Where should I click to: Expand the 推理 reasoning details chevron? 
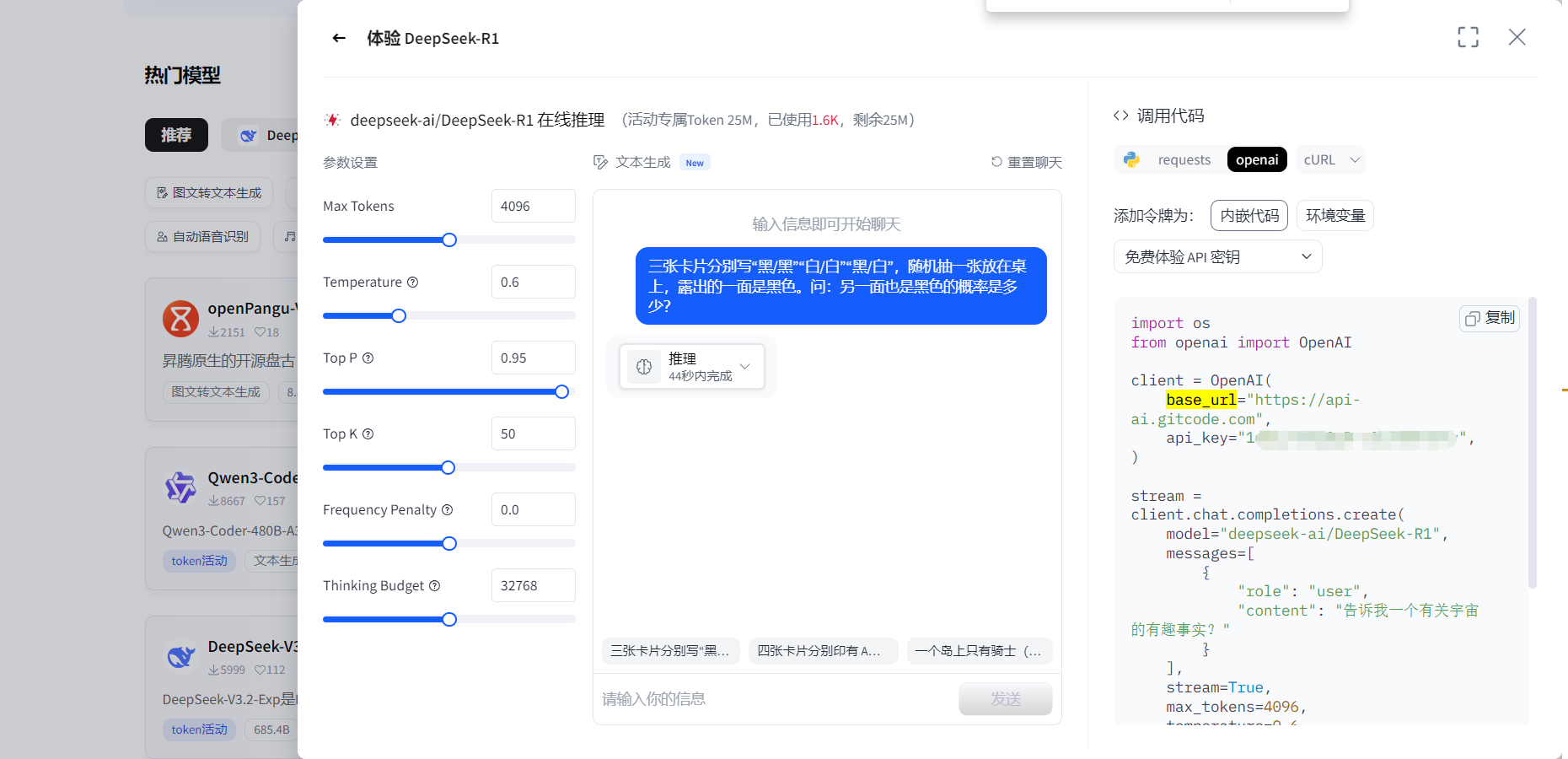pos(744,367)
